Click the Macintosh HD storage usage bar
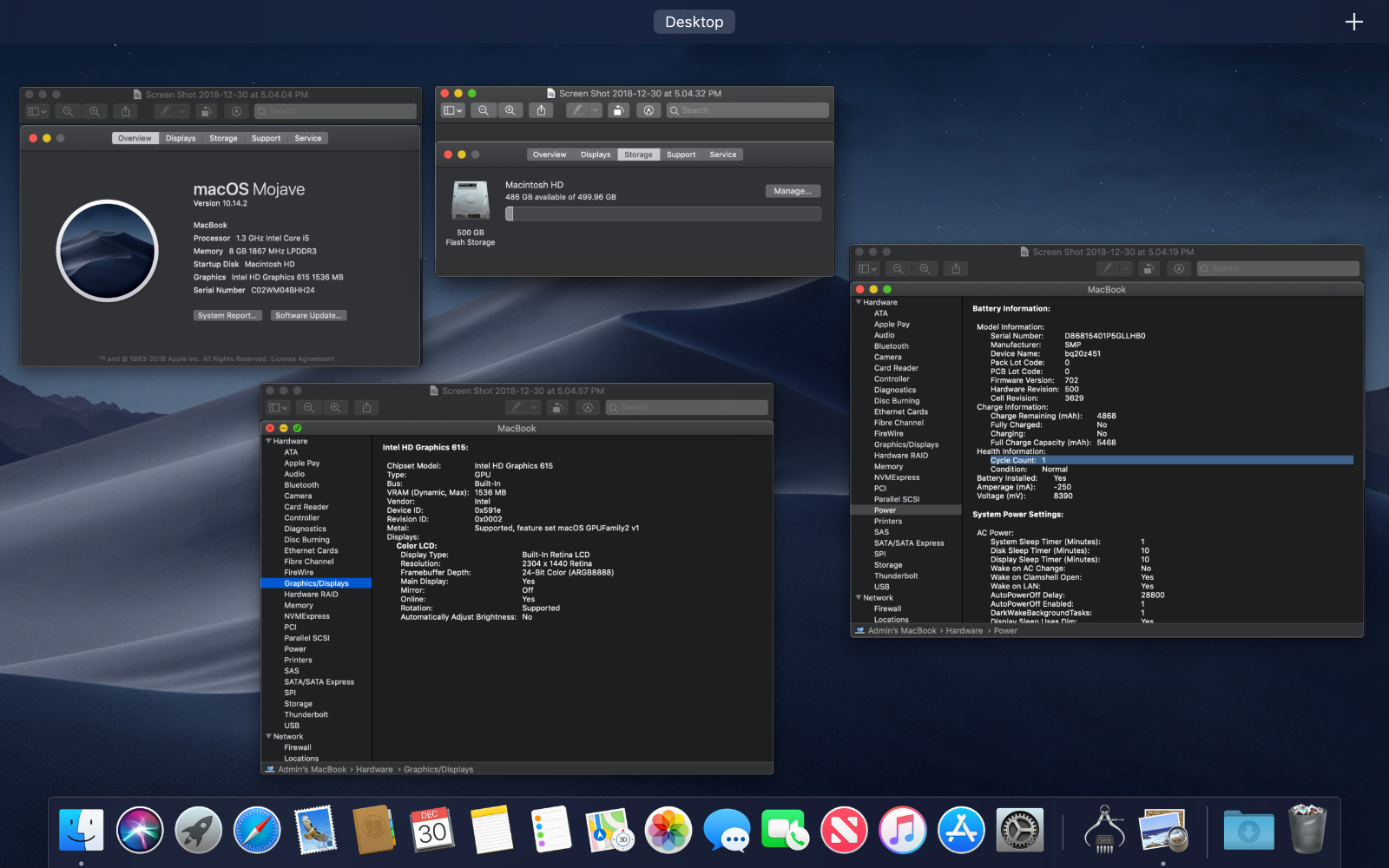1389x868 pixels. pyautogui.click(x=662, y=213)
